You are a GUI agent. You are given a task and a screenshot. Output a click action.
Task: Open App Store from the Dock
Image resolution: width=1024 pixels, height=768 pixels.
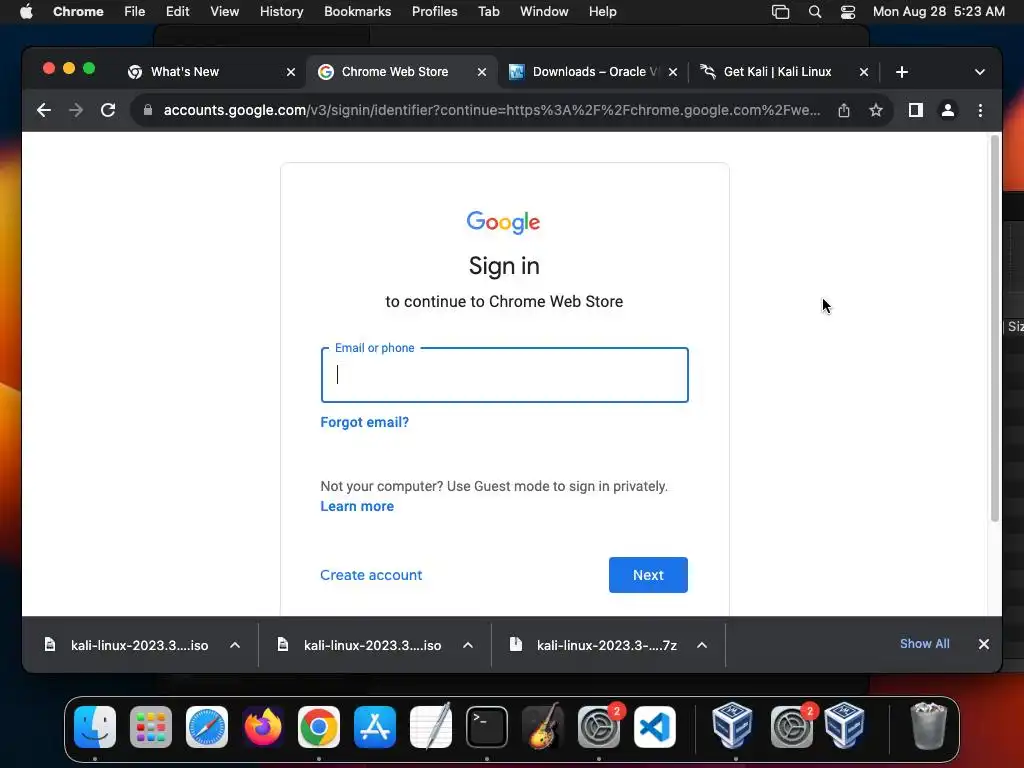pyautogui.click(x=375, y=727)
